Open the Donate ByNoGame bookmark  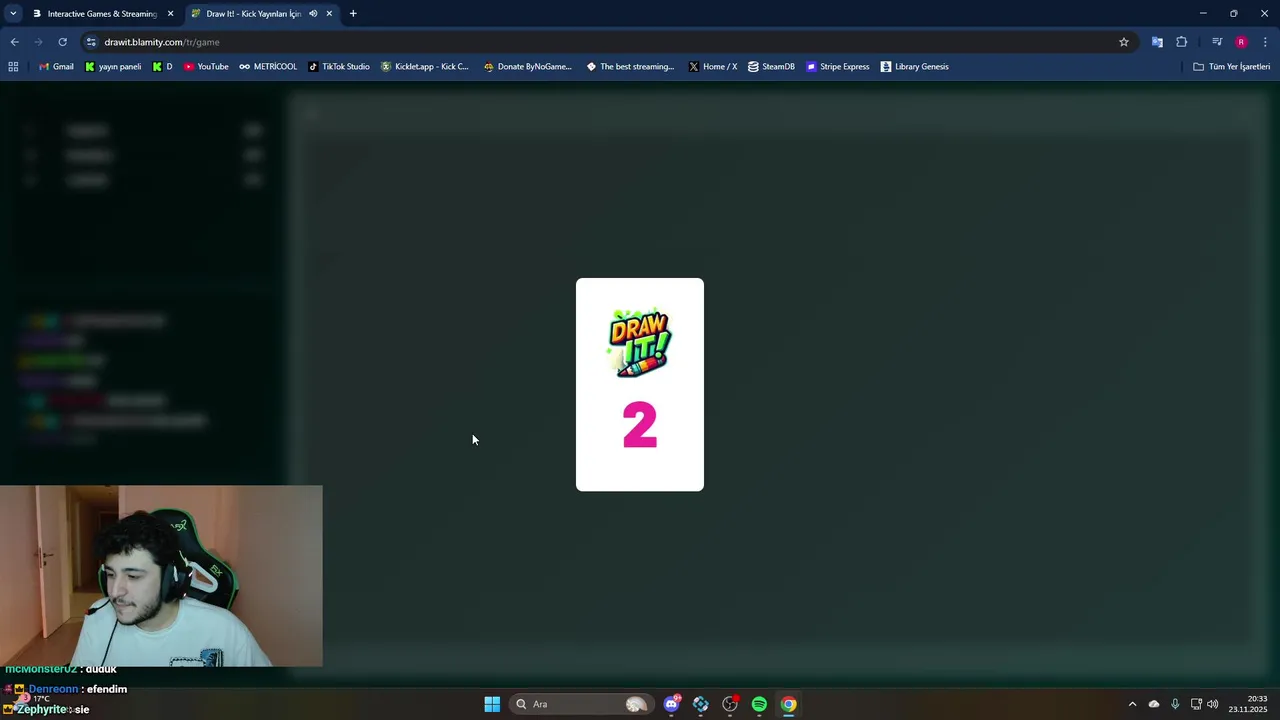528,67
